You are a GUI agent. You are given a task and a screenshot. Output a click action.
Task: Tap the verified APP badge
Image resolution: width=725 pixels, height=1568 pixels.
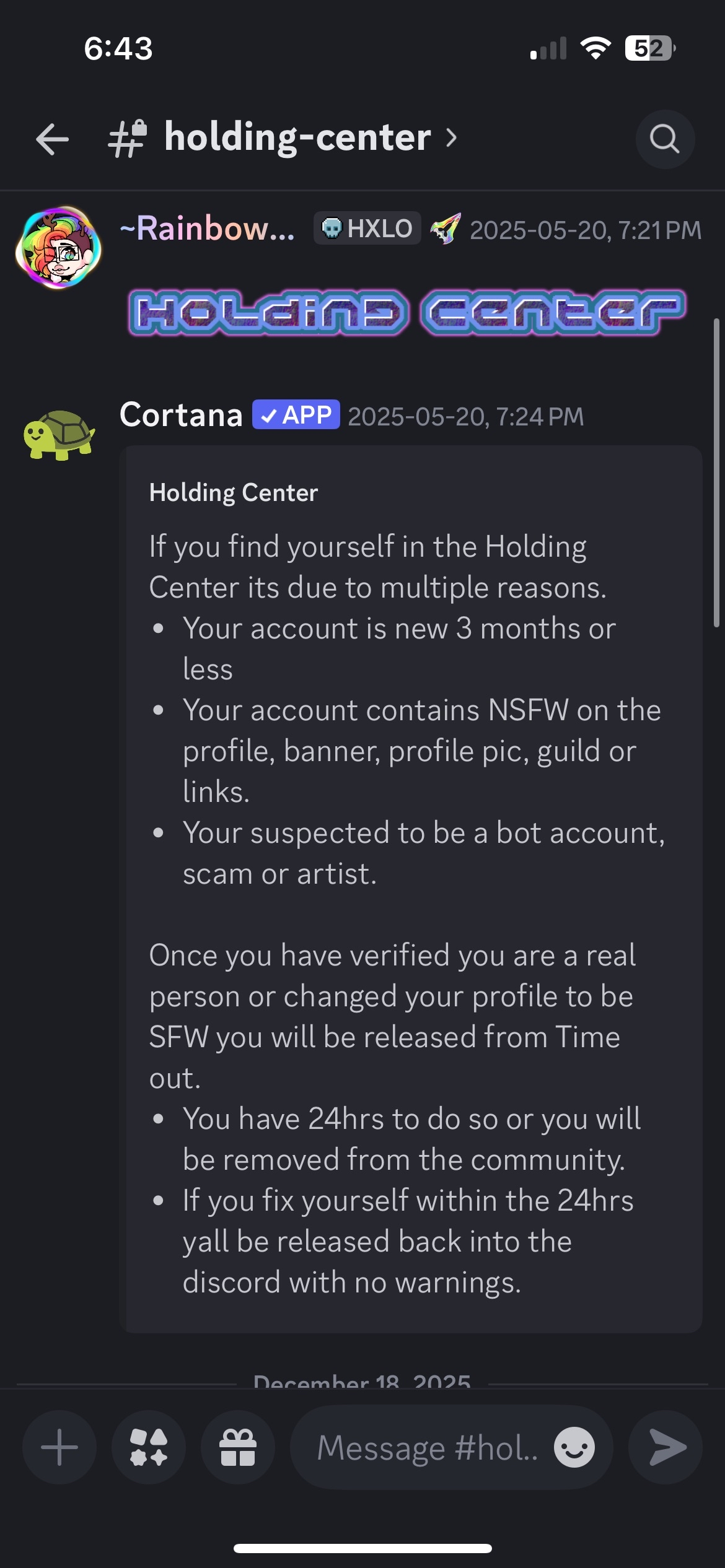(296, 415)
